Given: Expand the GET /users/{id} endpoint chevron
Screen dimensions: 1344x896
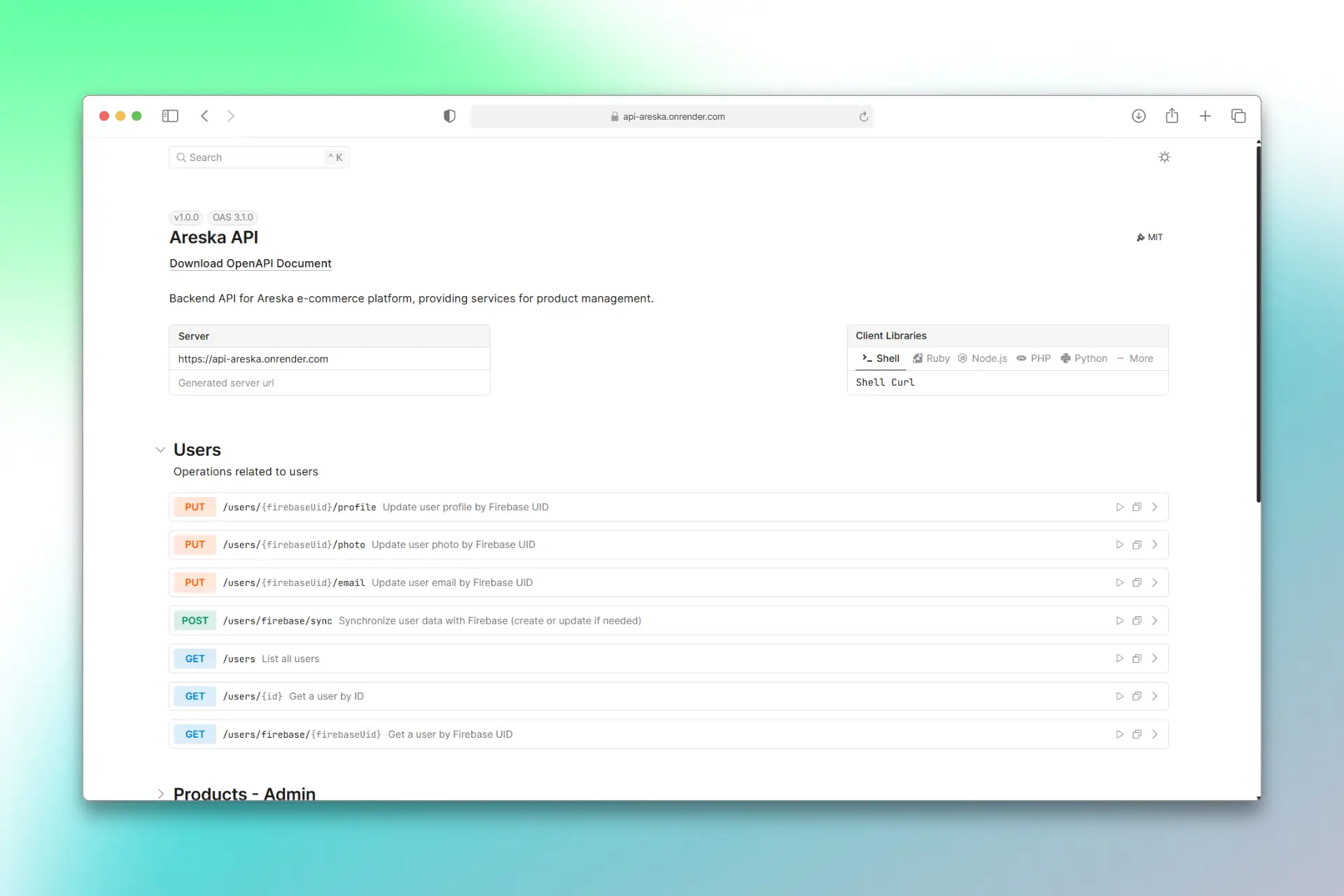Looking at the screenshot, I should point(1154,696).
